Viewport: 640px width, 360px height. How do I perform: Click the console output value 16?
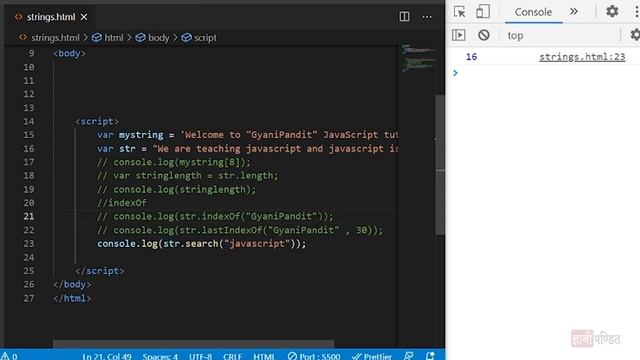(471, 57)
